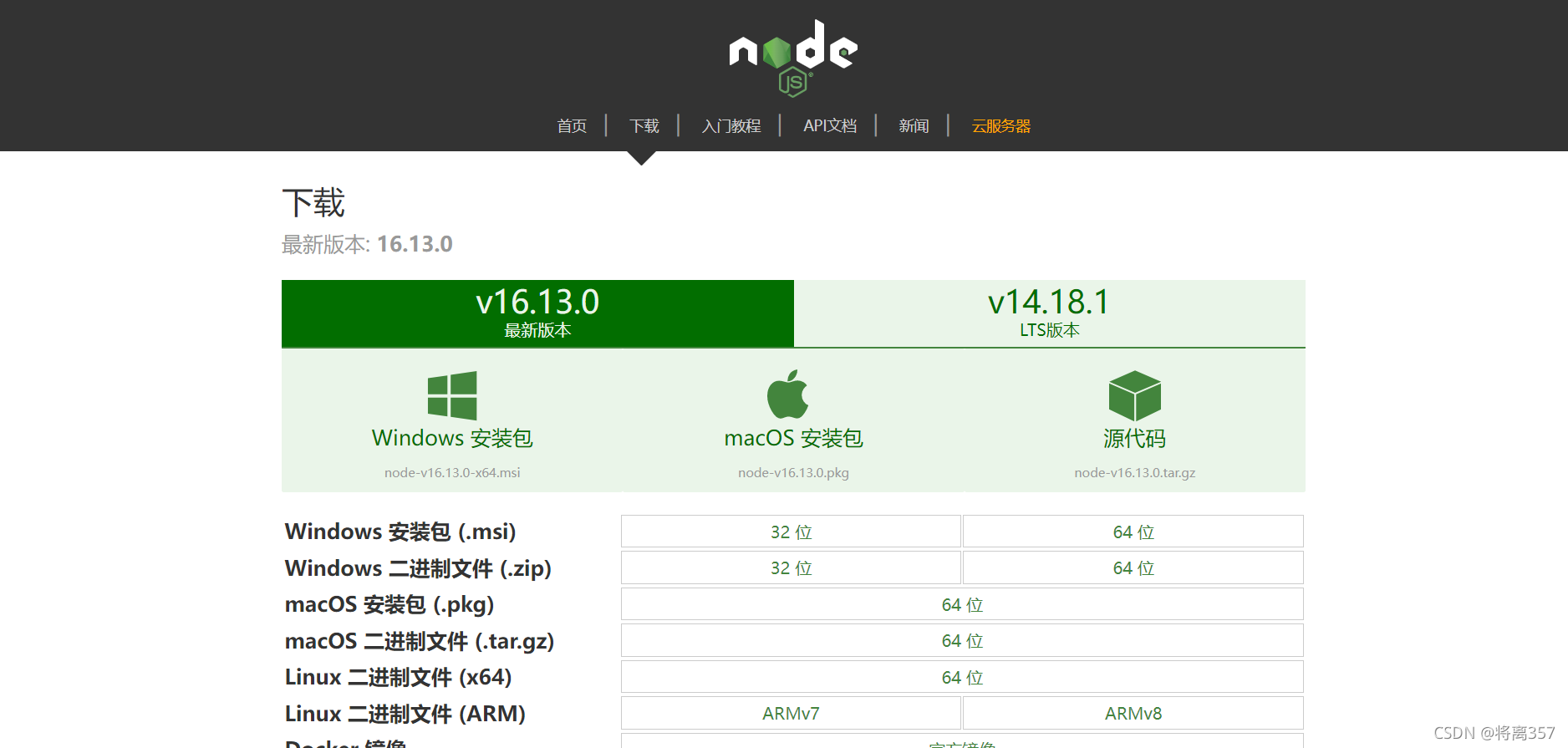Viewport: 1568px width, 748px height.
Task: Open the 下载 navigation item
Action: tap(644, 126)
